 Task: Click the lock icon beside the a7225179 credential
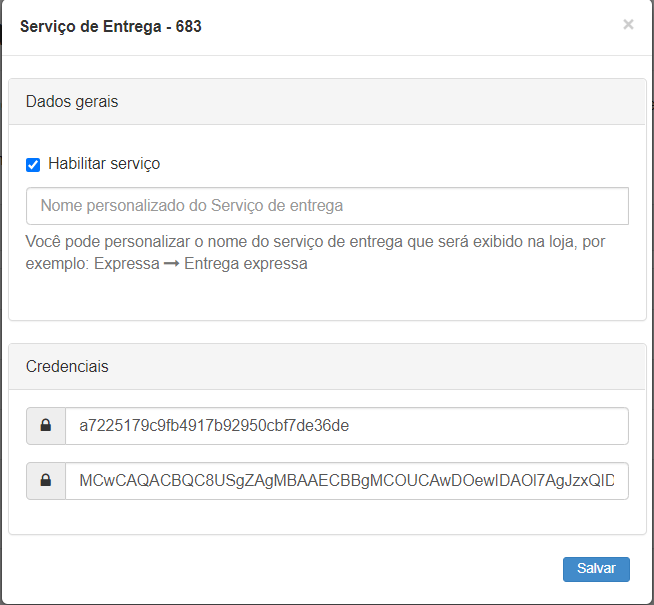pos(46,426)
